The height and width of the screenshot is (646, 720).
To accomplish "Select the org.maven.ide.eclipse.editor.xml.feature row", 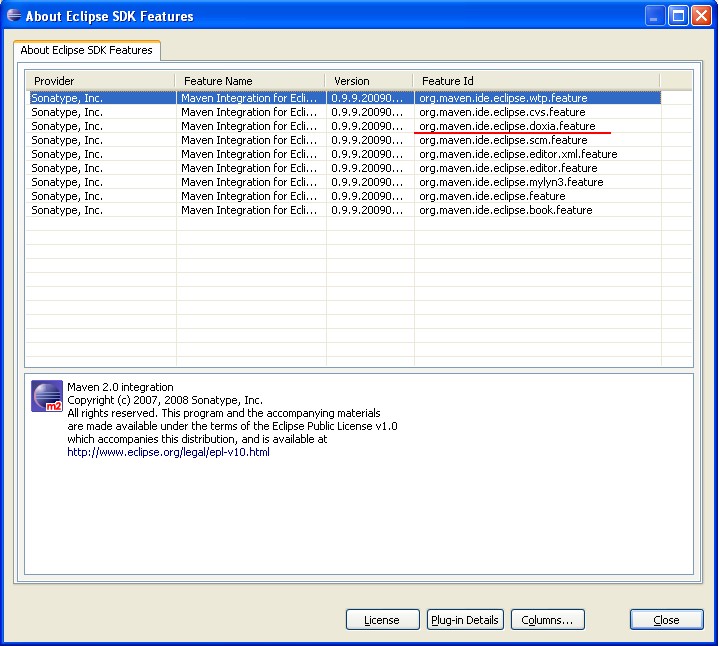I will click(x=344, y=154).
